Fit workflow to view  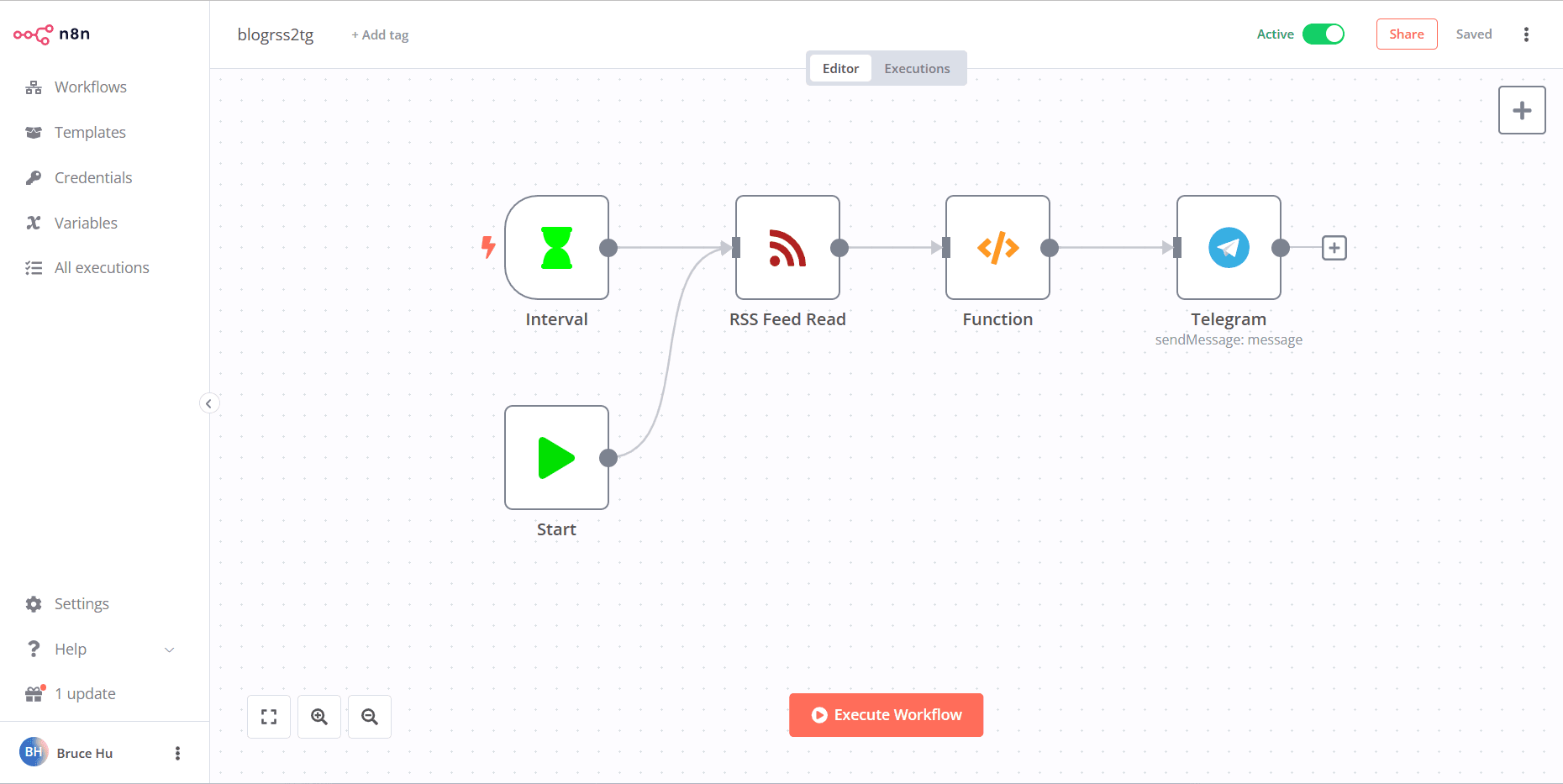pos(269,717)
